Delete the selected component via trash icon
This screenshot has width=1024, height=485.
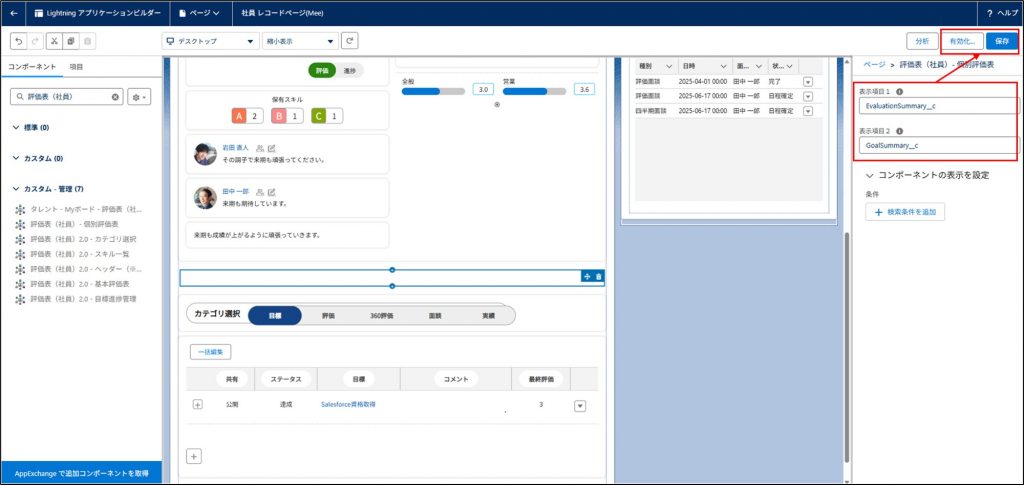[x=598, y=276]
